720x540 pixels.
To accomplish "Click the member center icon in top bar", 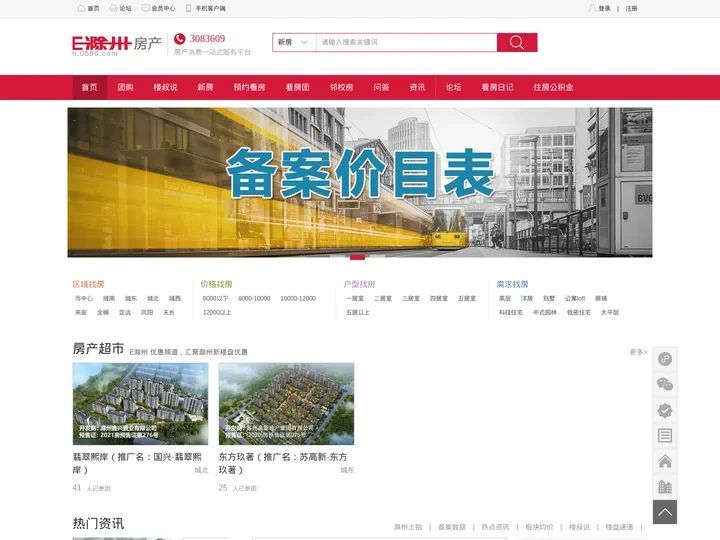I will [x=145, y=8].
